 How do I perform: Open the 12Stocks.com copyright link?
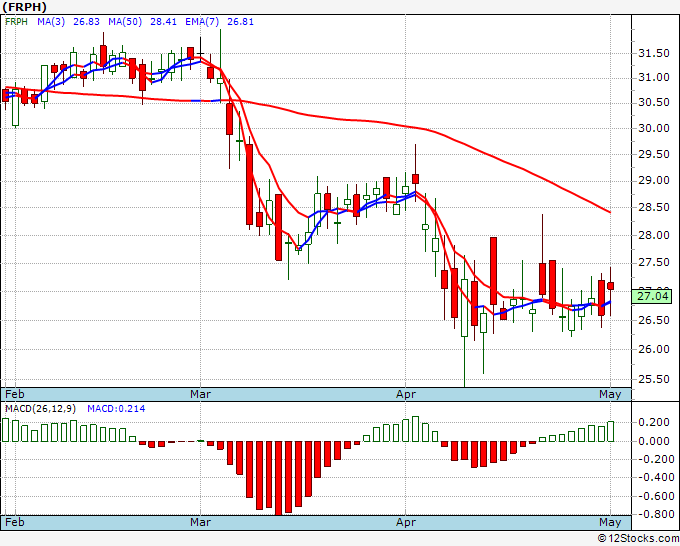[638, 539]
